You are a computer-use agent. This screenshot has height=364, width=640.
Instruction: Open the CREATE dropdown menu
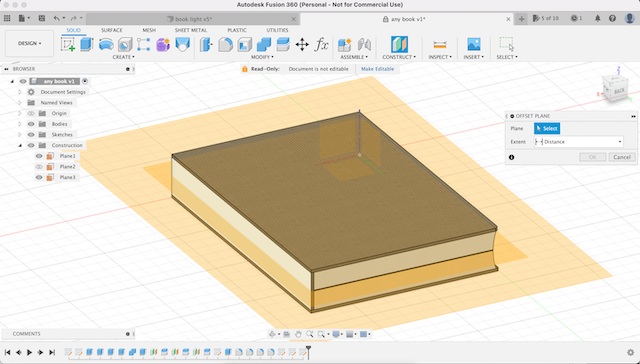tap(123, 57)
